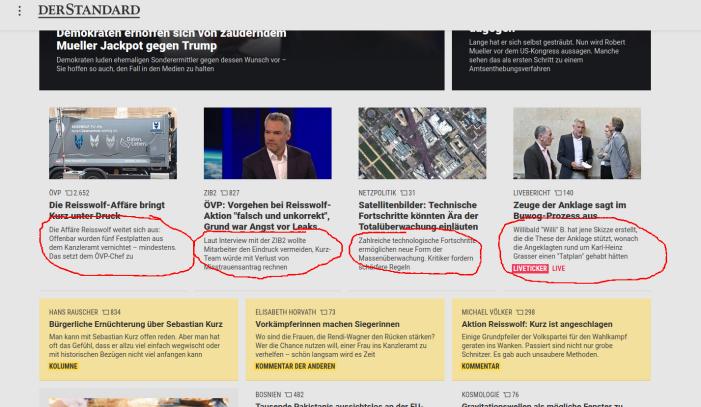Open the Wo sind die Frauen summary text
Image resolution: width=701 pixels, height=407 pixels.
click(x=345, y=345)
